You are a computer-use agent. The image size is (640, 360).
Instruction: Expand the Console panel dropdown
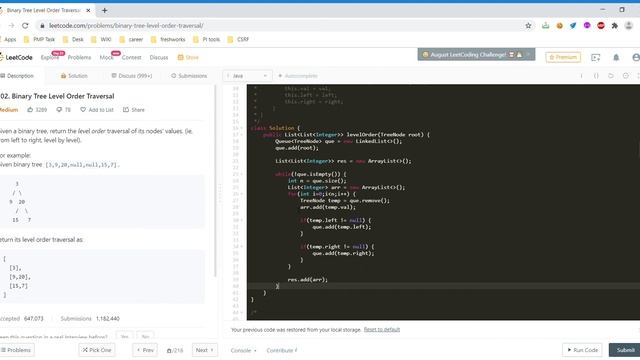point(244,350)
